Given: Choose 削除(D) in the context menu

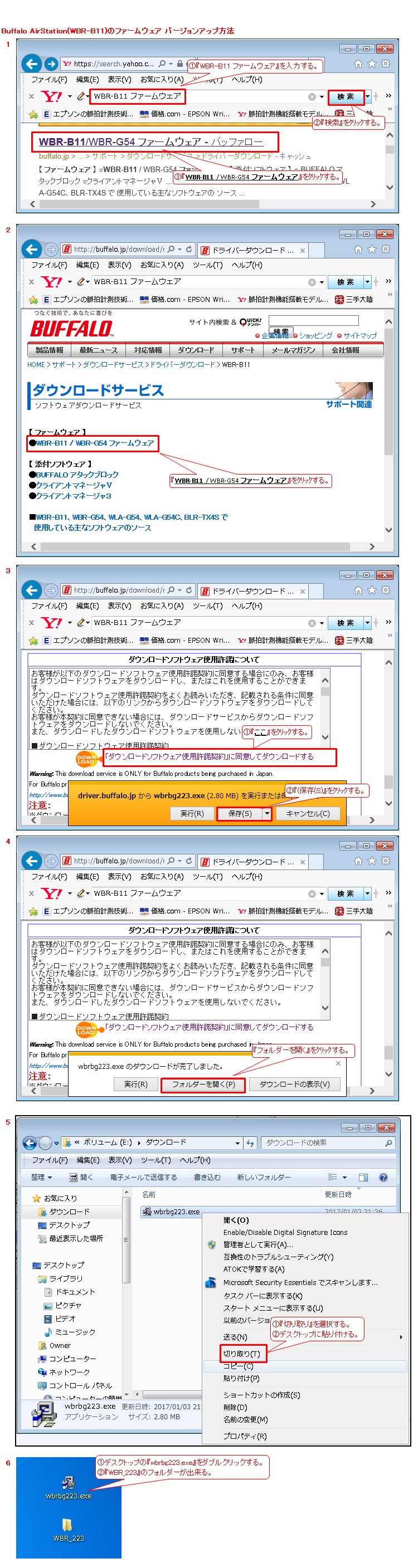Looking at the screenshot, I should click(235, 1408).
